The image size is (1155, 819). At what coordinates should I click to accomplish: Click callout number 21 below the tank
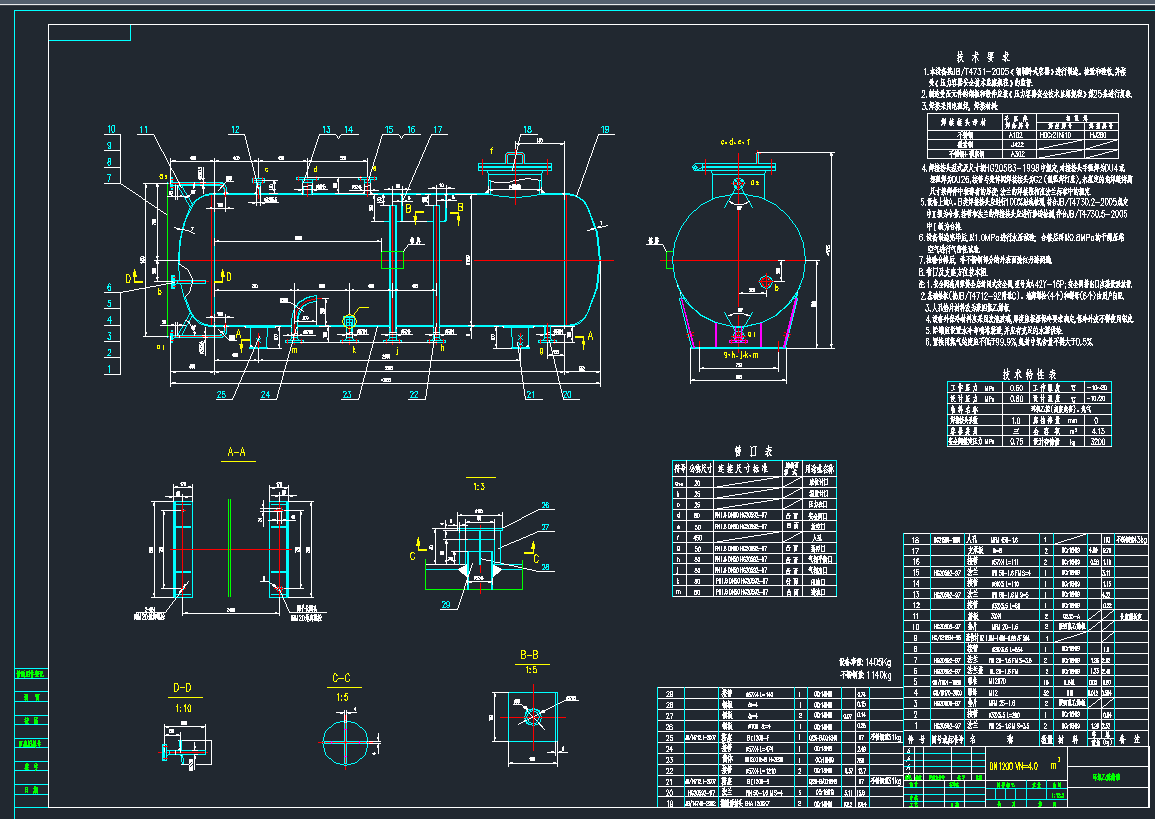point(530,395)
